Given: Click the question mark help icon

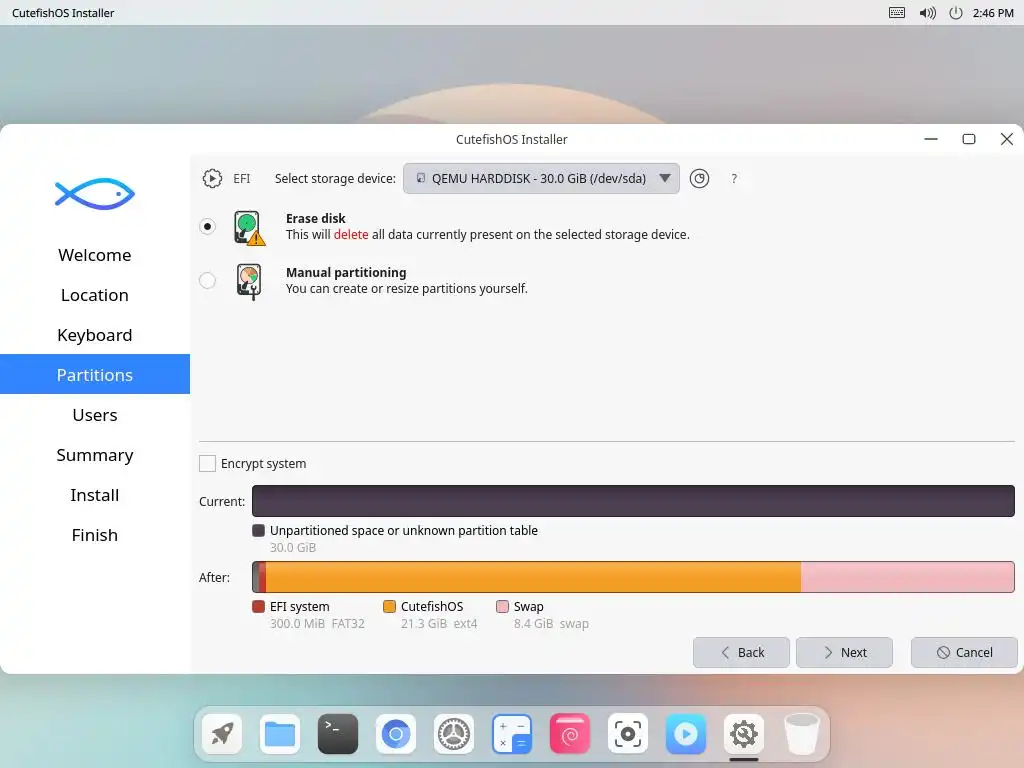Looking at the screenshot, I should 734,178.
